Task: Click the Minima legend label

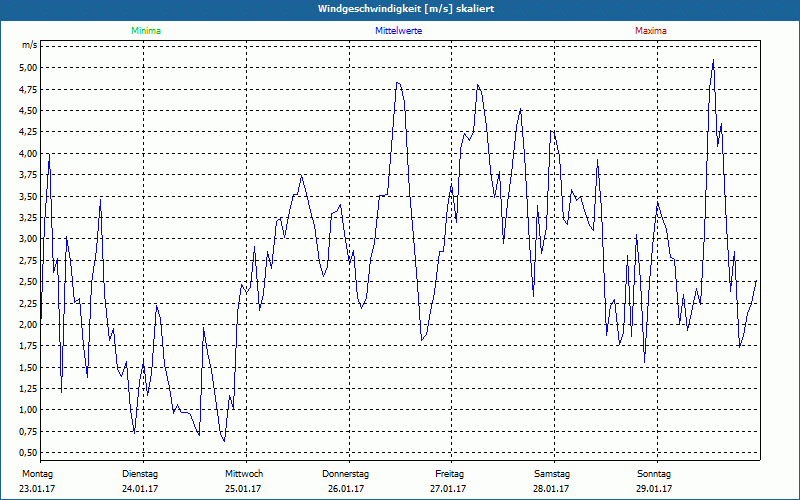Action: 146,31
